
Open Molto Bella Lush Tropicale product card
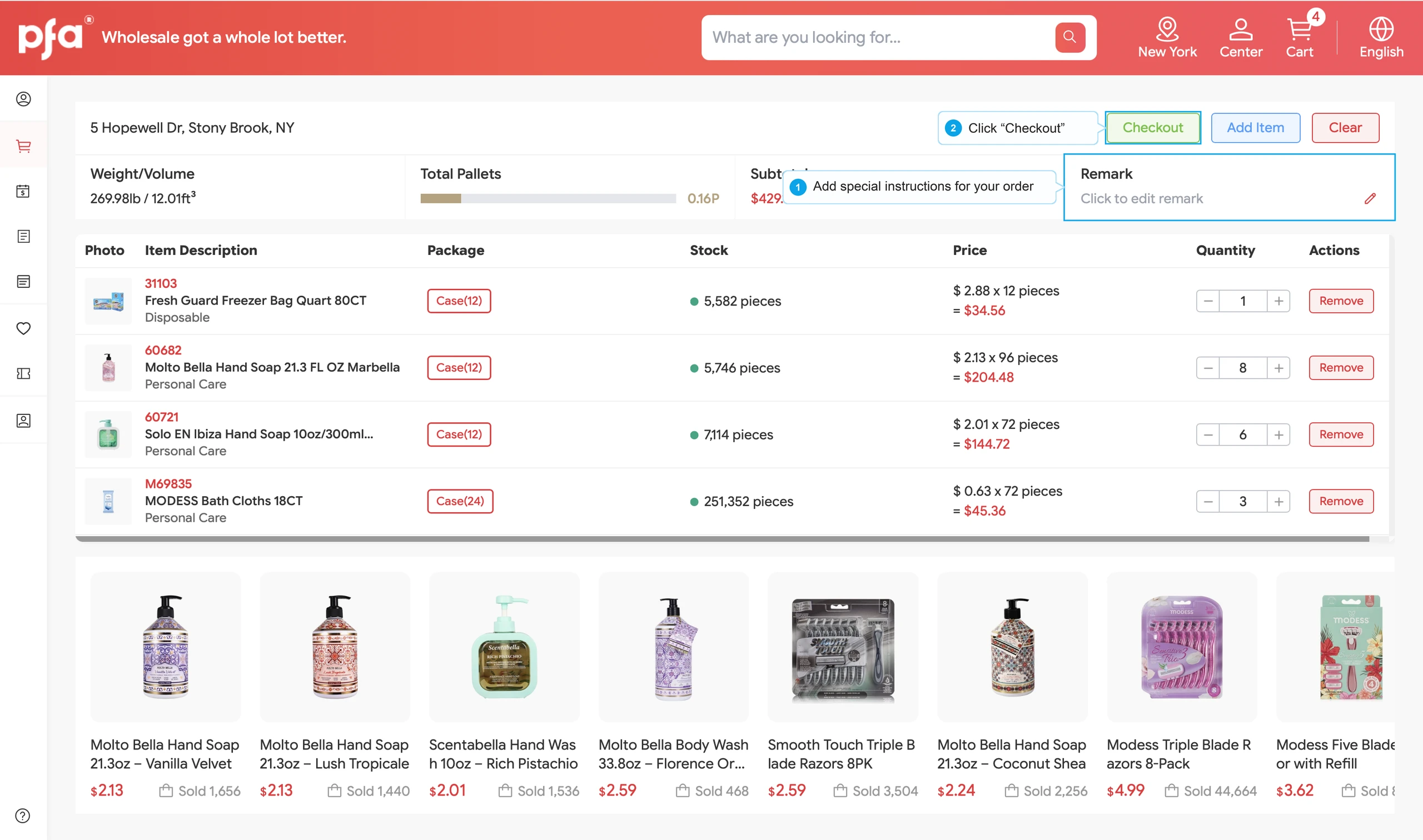click(335, 686)
